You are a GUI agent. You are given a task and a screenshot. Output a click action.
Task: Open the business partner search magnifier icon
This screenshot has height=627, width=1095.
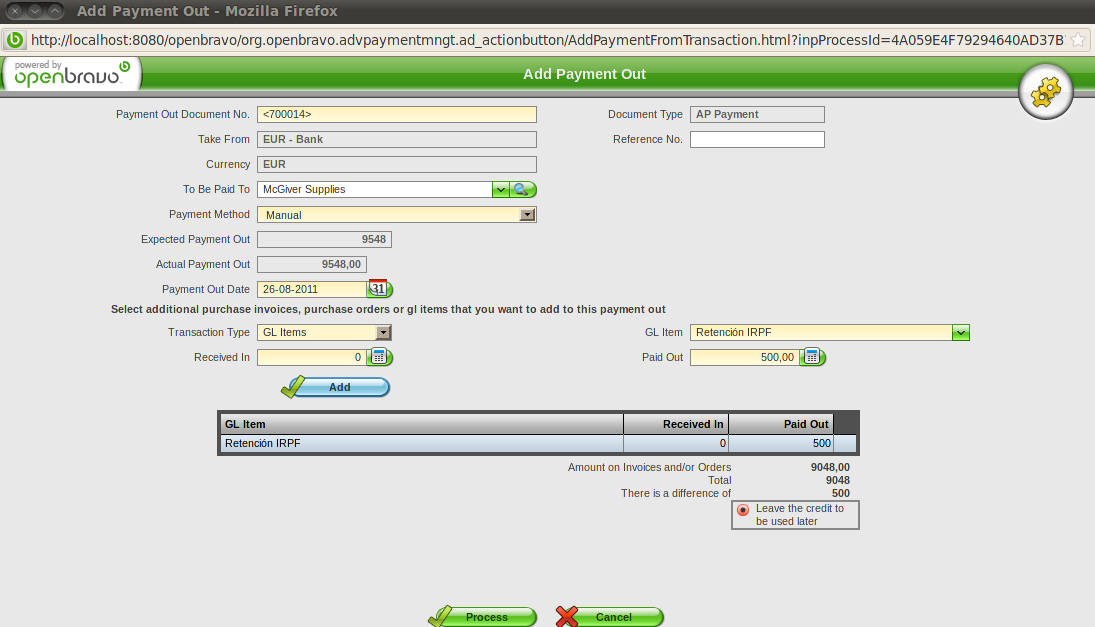(x=523, y=189)
